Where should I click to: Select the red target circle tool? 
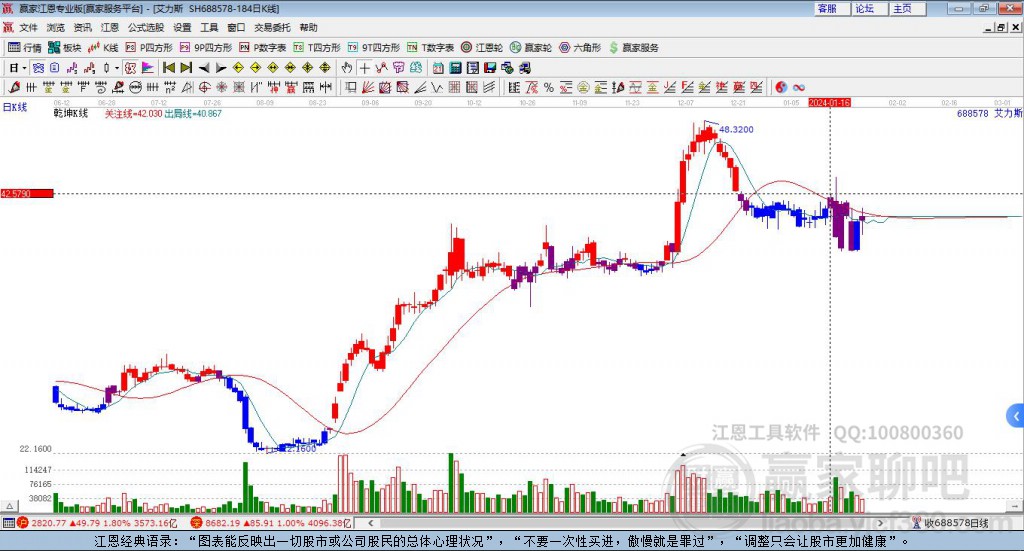coord(204,87)
